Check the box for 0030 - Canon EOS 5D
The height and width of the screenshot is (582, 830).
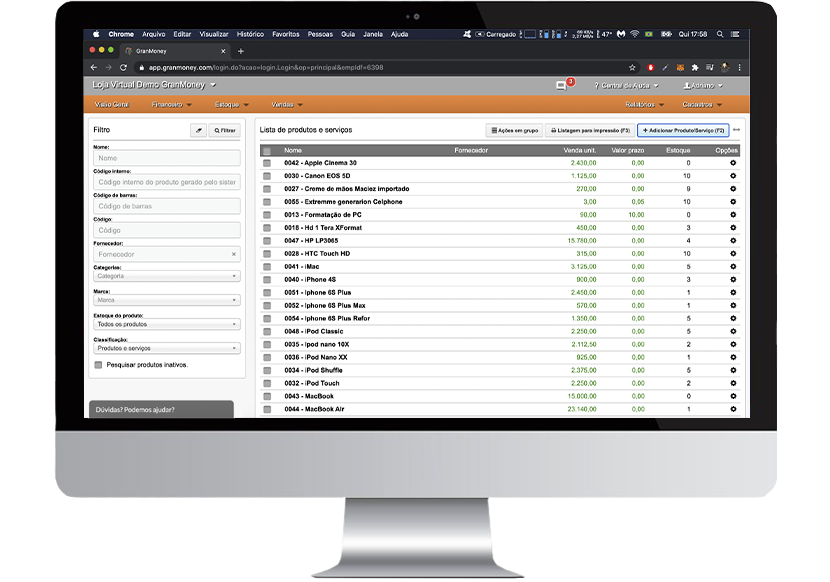point(267,176)
